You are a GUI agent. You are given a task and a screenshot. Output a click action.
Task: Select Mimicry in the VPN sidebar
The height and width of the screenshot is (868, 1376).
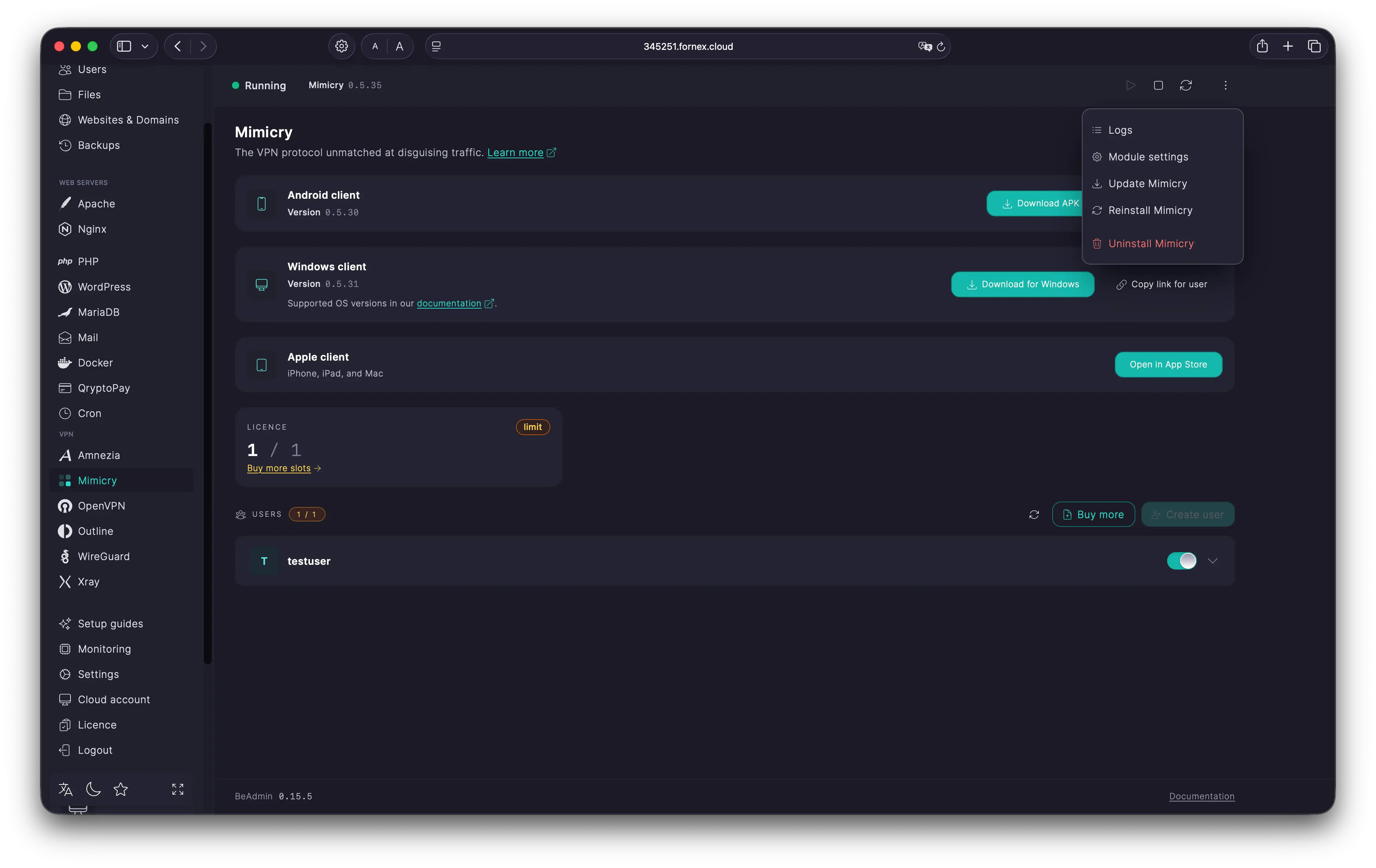121,480
